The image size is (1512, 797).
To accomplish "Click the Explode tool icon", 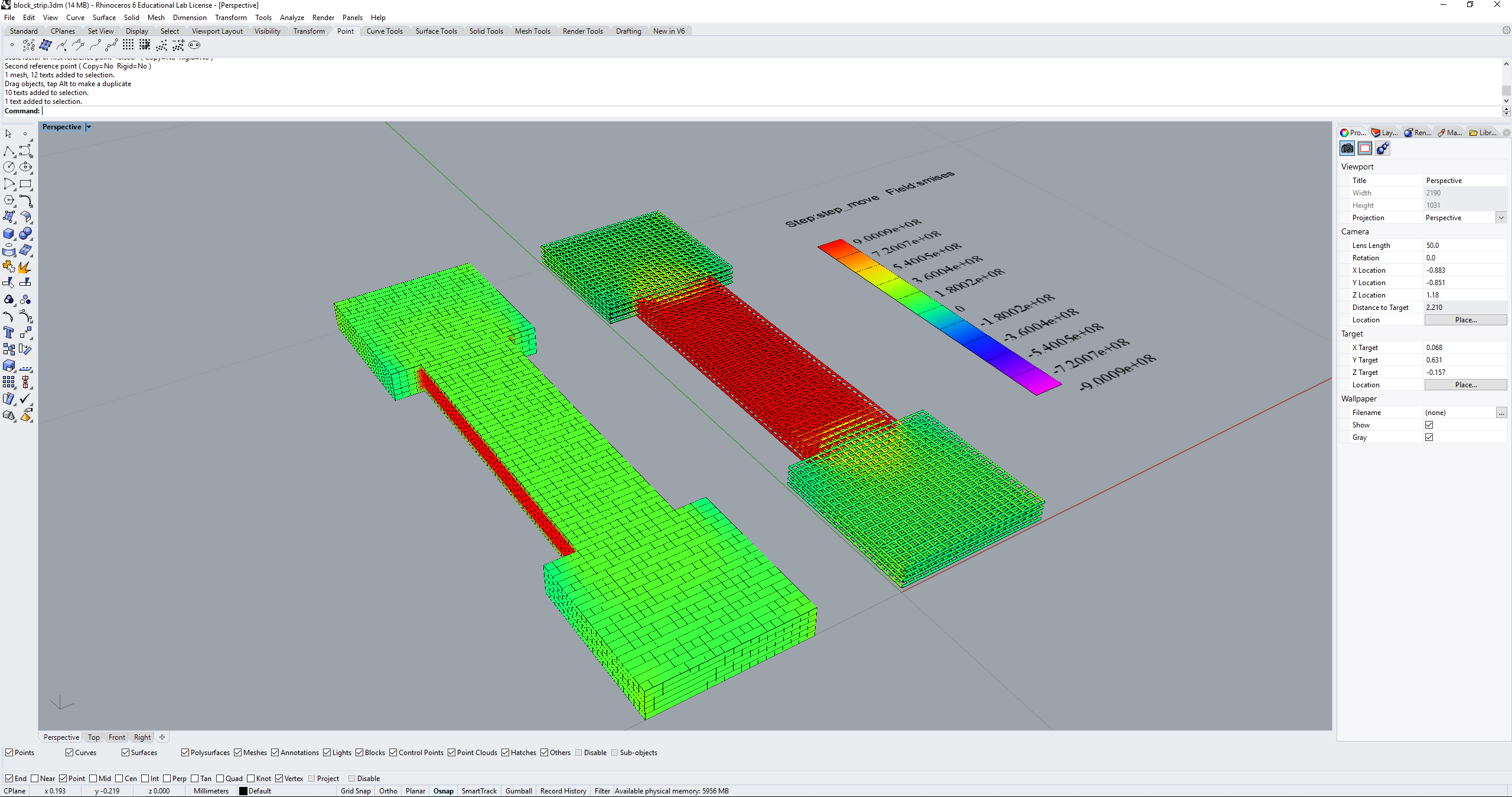I will 25,267.
